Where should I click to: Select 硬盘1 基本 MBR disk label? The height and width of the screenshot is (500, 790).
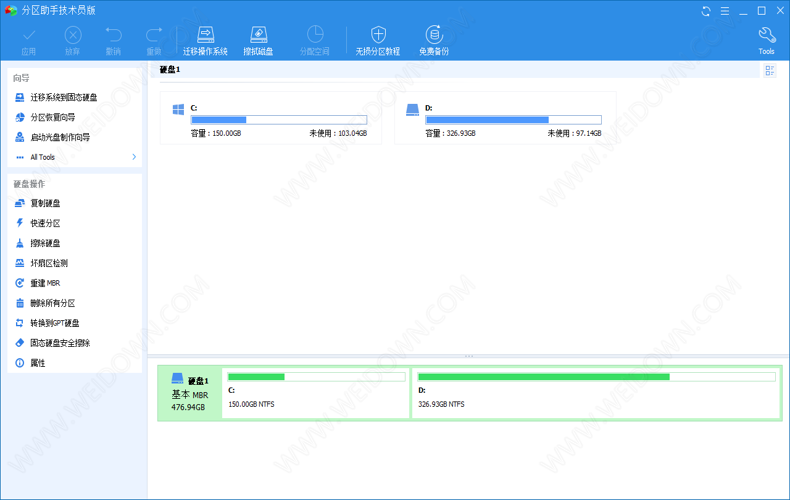[189, 393]
